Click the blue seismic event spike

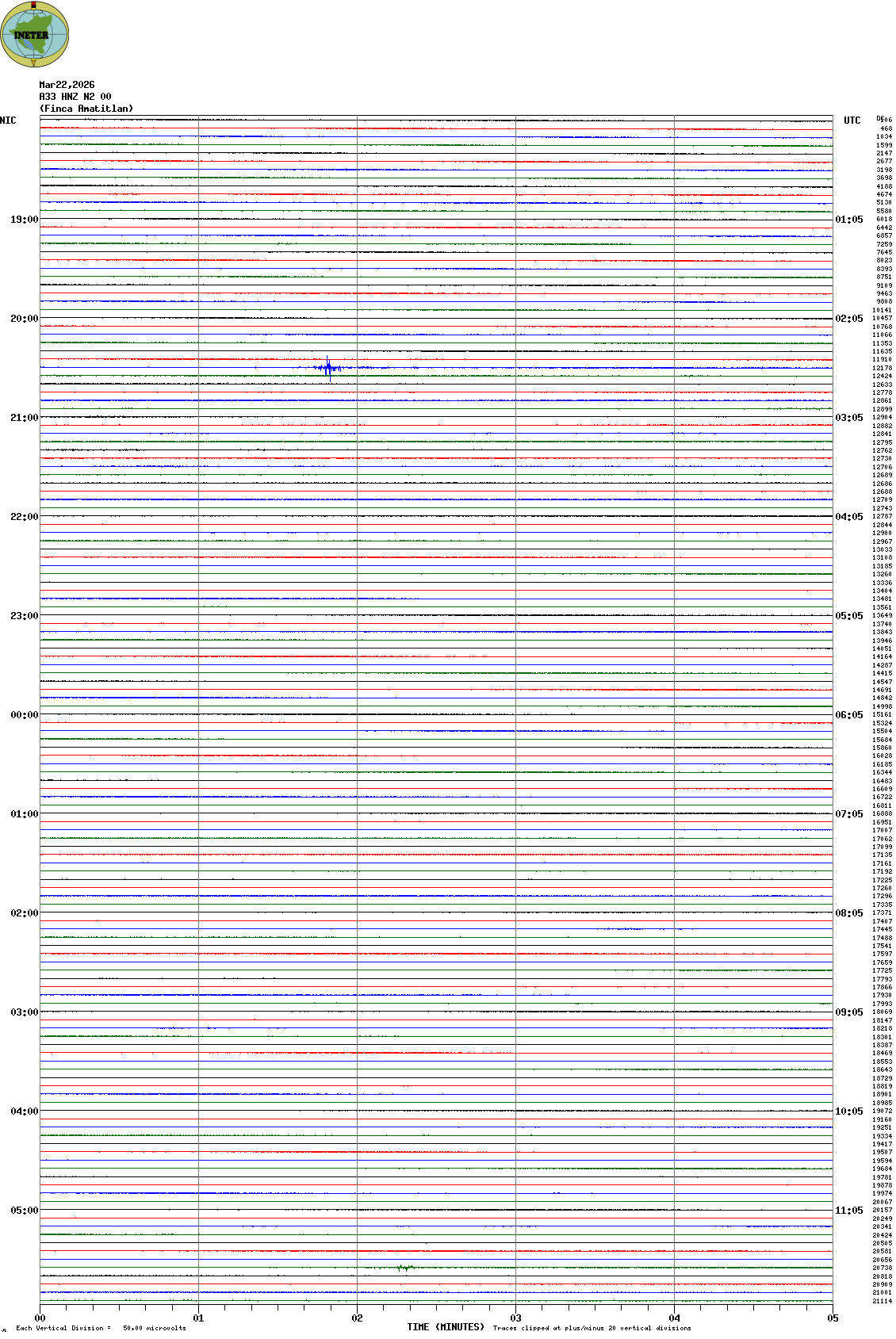point(328,368)
